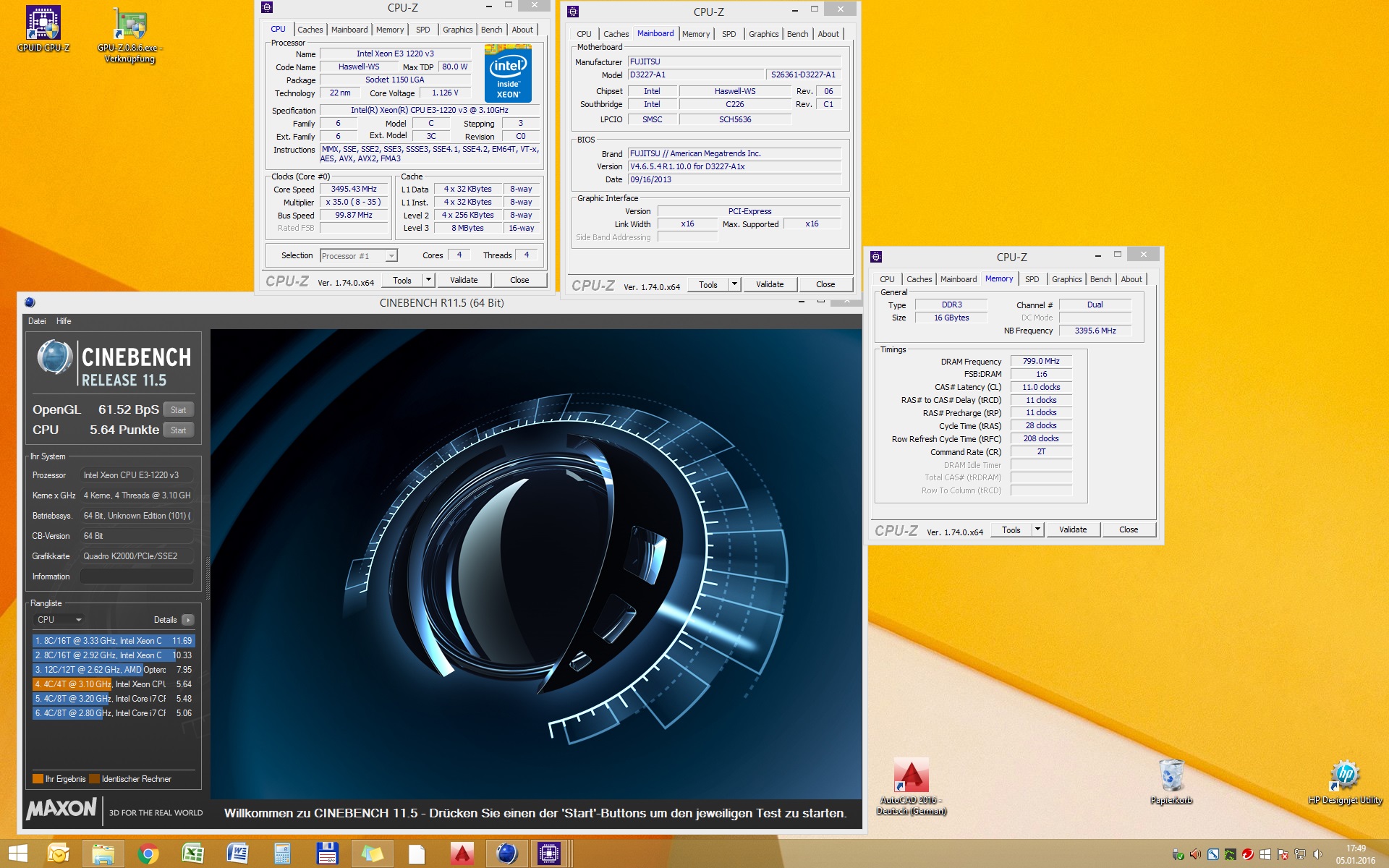Screen dimensions: 1389x868
Task: Click Validate in the CPU-Z CPU window
Action: pyautogui.click(x=464, y=280)
